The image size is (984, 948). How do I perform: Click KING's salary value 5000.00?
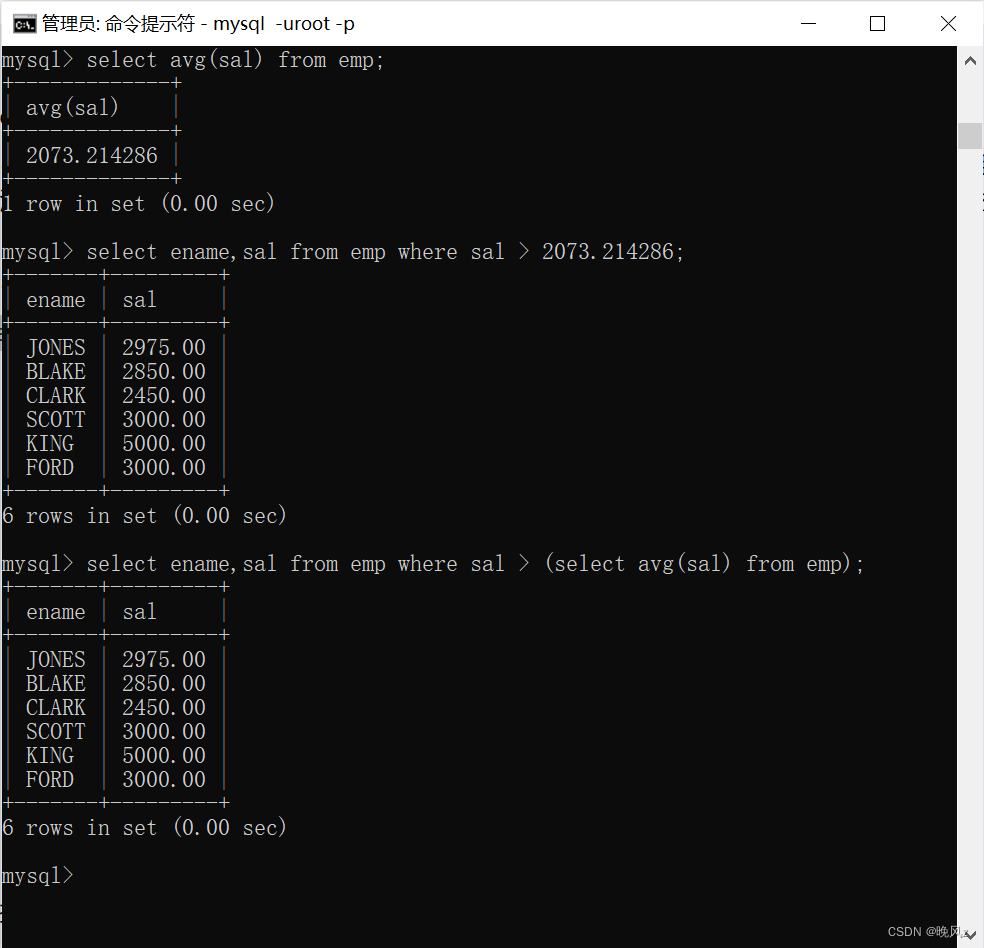(x=164, y=443)
